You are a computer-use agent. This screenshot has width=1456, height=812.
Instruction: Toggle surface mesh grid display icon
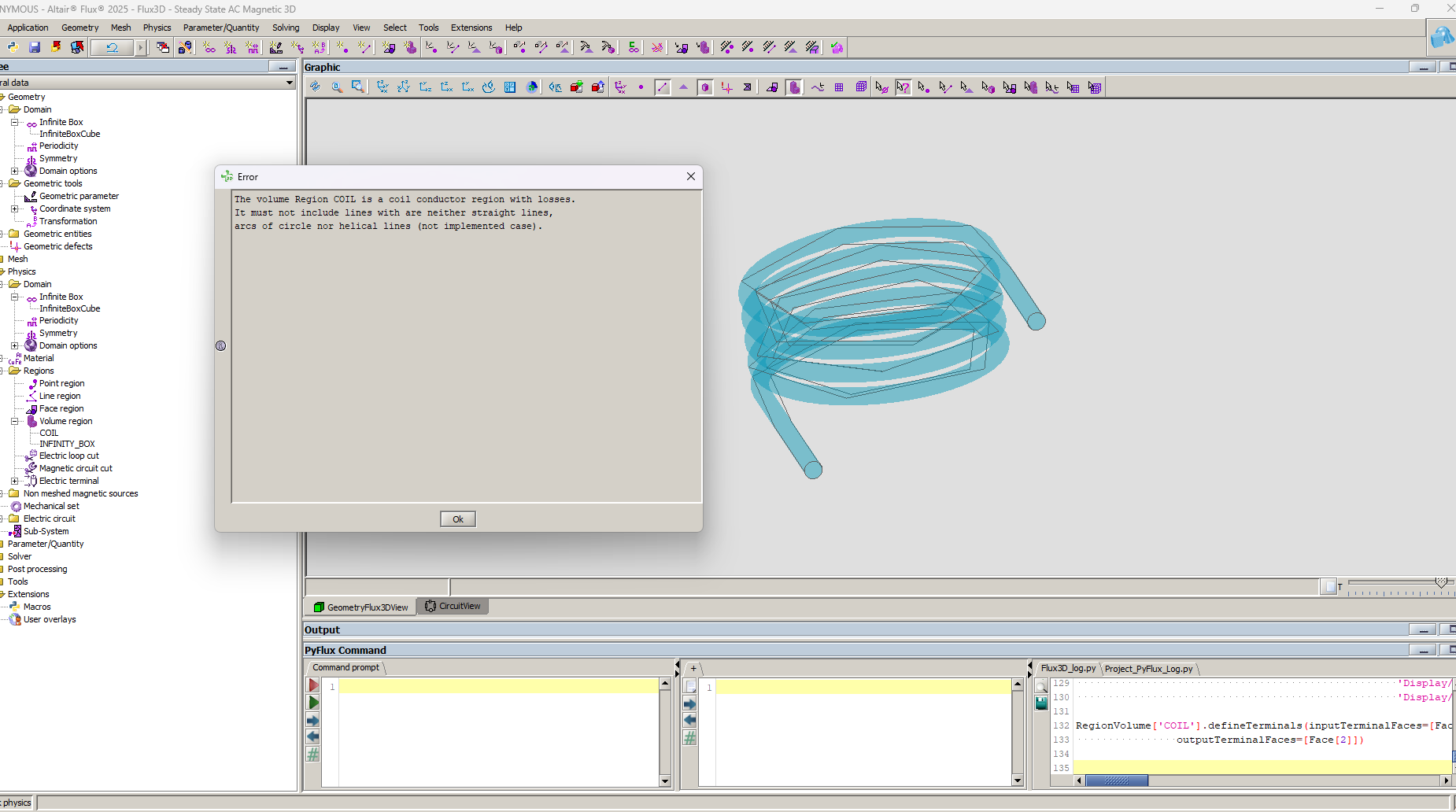click(x=839, y=87)
